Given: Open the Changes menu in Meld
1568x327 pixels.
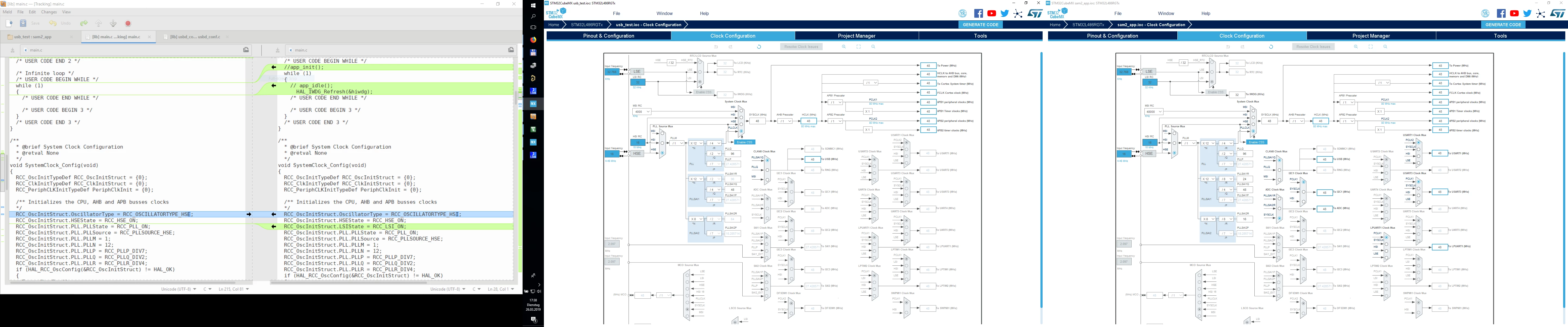Looking at the screenshot, I should pyautogui.click(x=49, y=12).
